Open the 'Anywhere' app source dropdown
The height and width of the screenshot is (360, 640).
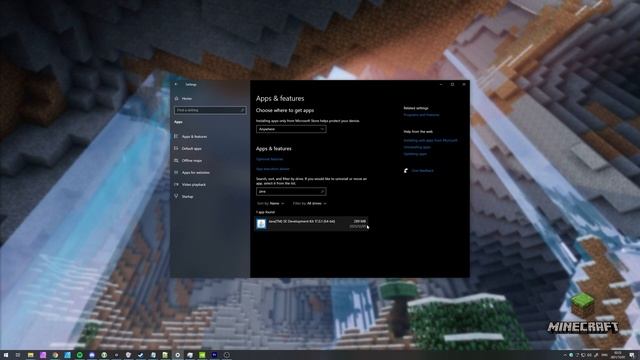[x=291, y=129]
